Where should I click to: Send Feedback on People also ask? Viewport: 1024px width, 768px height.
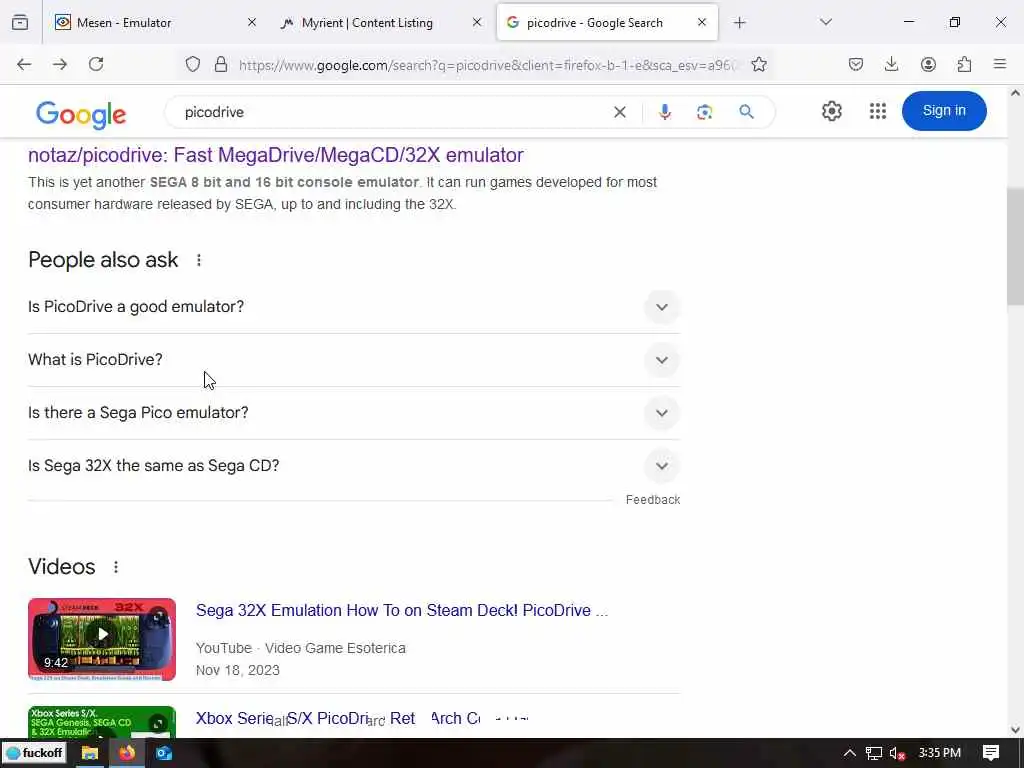coord(653,500)
